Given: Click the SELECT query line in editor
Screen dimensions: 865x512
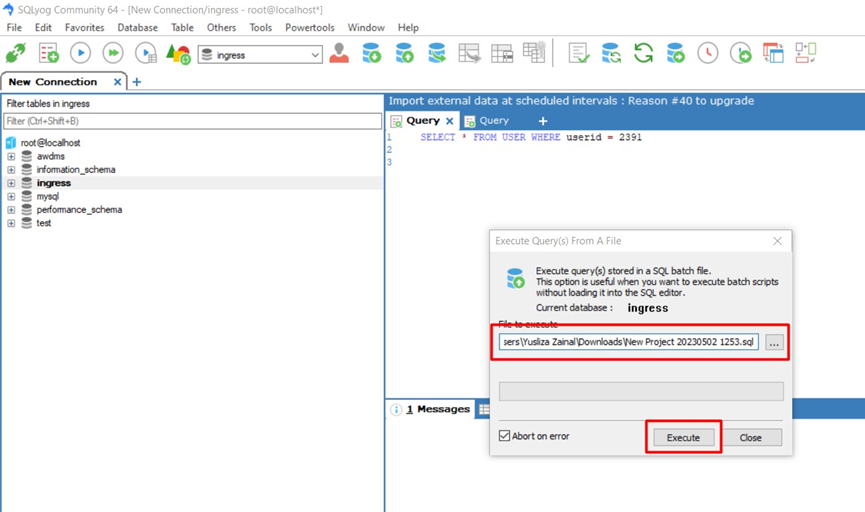Looking at the screenshot, I should click(x=531, y=137).
